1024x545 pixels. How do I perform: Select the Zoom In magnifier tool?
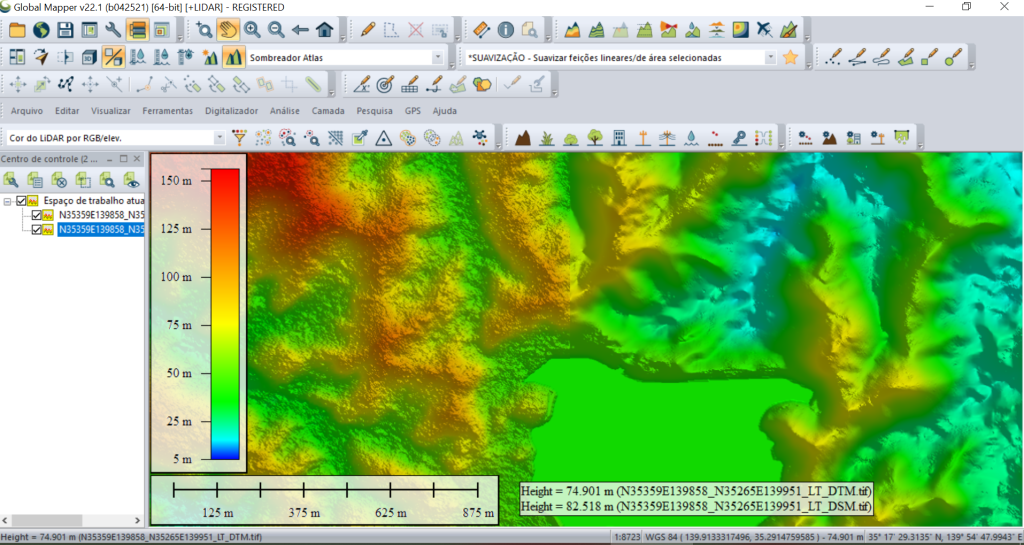(x=252, y=30)
